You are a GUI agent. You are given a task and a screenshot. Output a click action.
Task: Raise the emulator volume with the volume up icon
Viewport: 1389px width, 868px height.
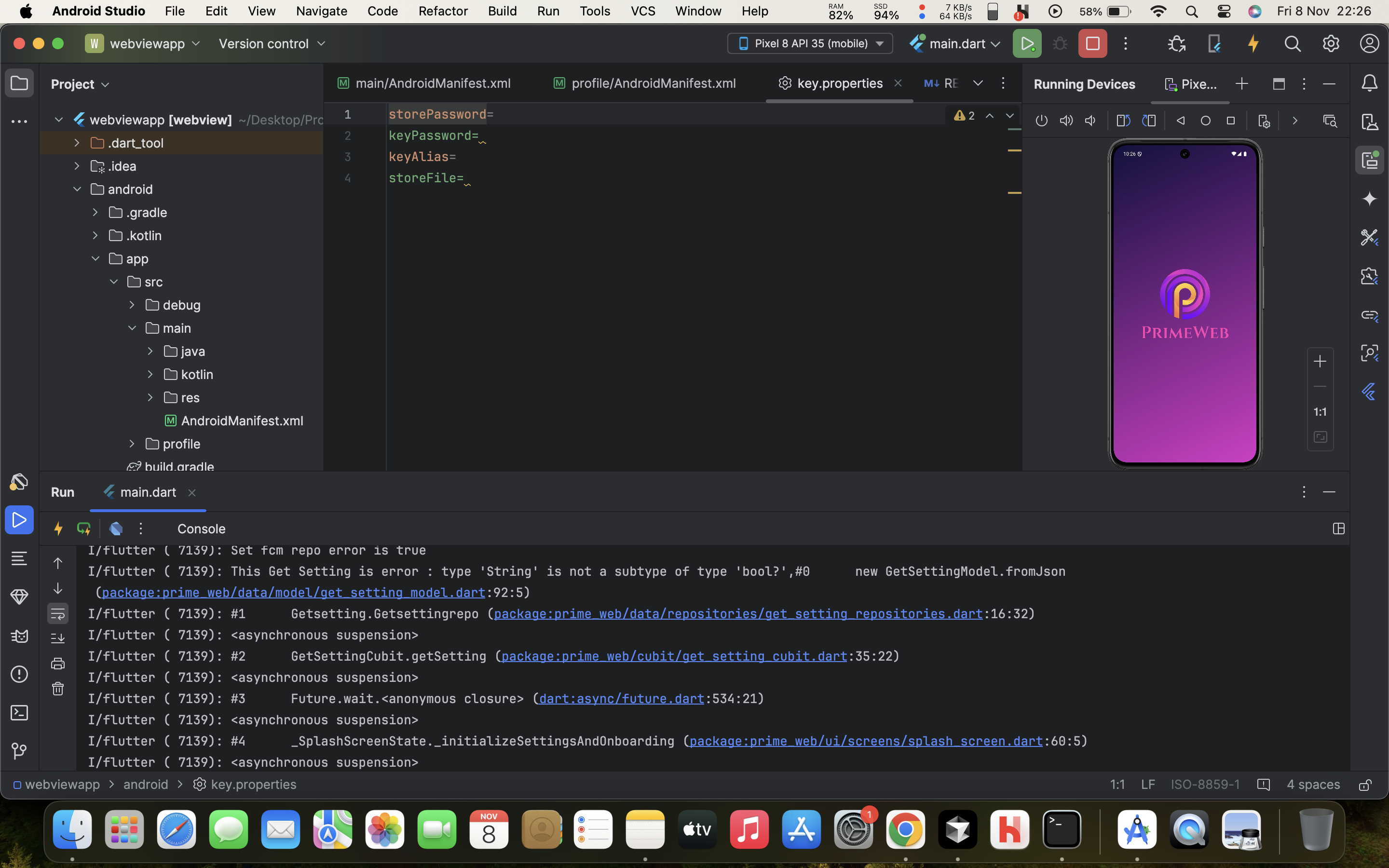pyautogui.click(x=1066, y=121)
